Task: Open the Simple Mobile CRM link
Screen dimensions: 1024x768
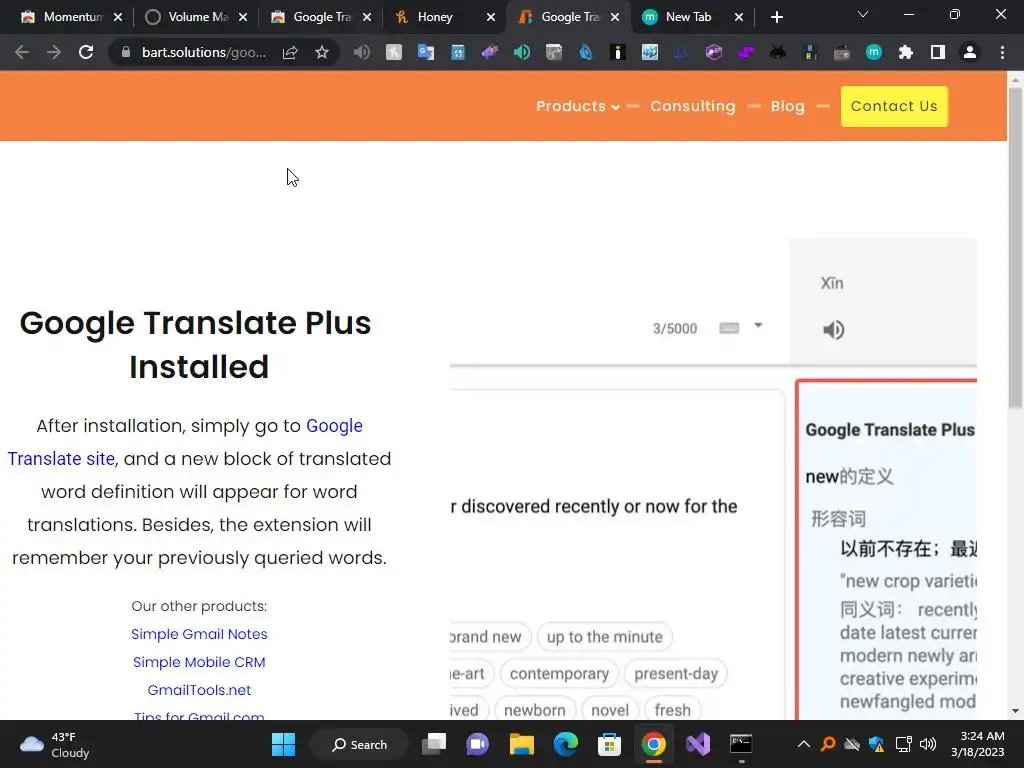Action: tap(199, 662)
